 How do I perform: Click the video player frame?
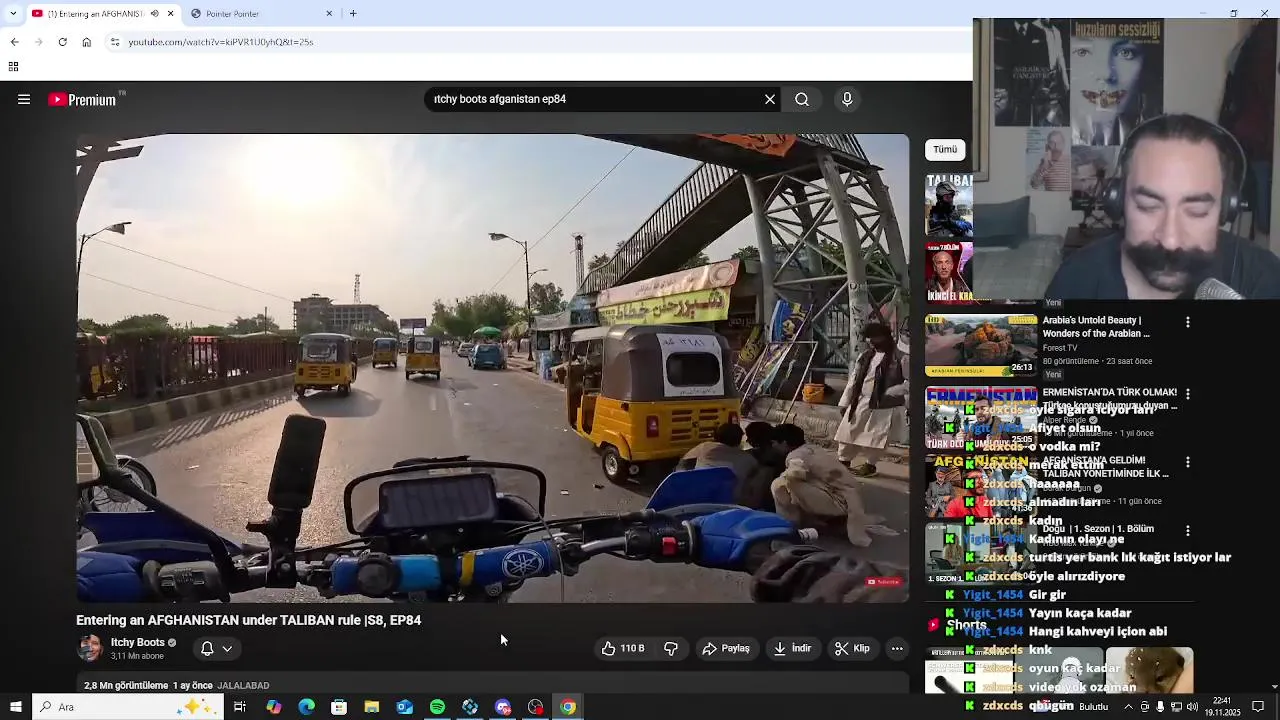click(x=493, y=368)
